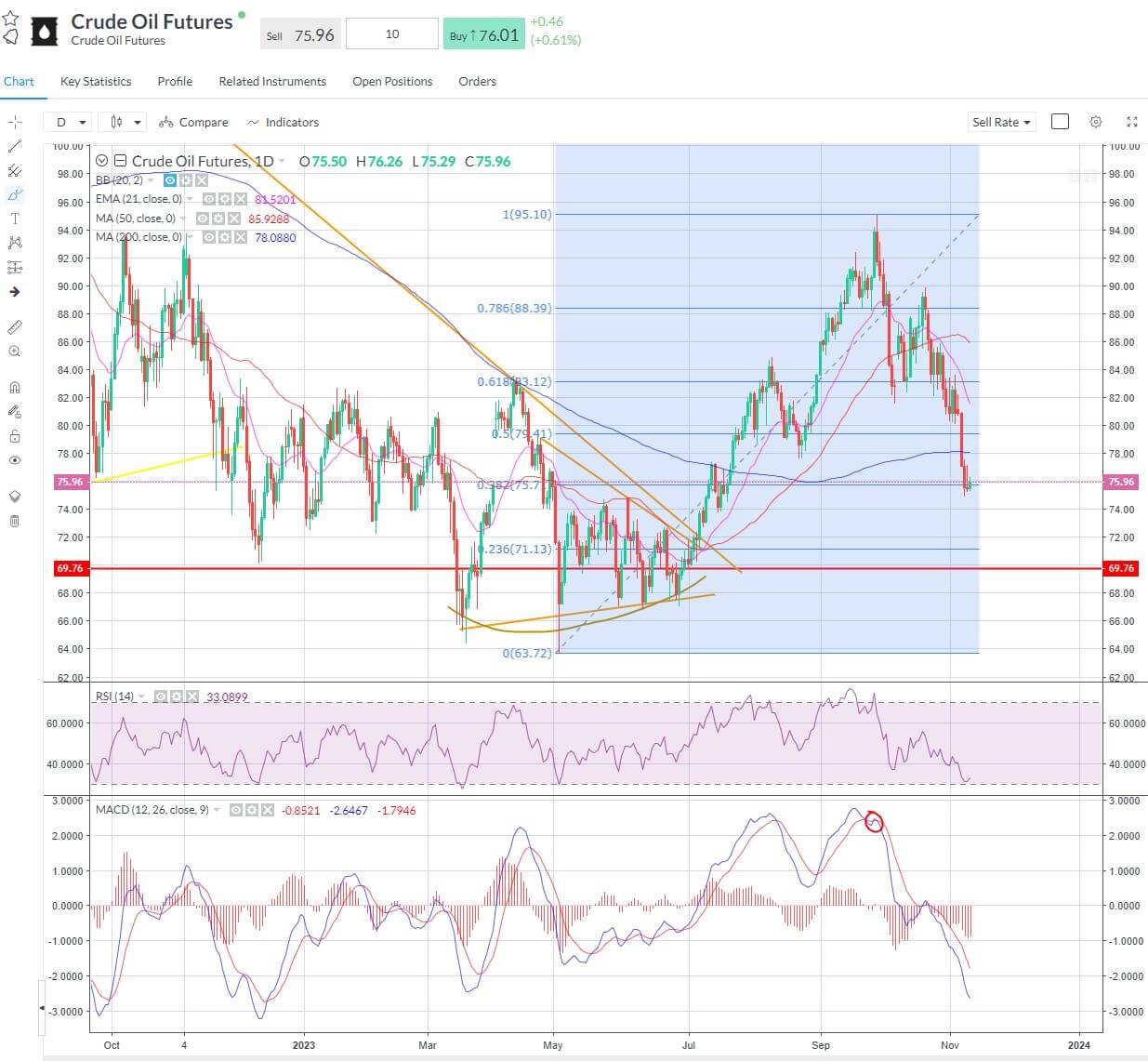Click the tag icon below the star
This screenshot has width=1148, height=1061.
pyautogui.click(x=10, y=37)
